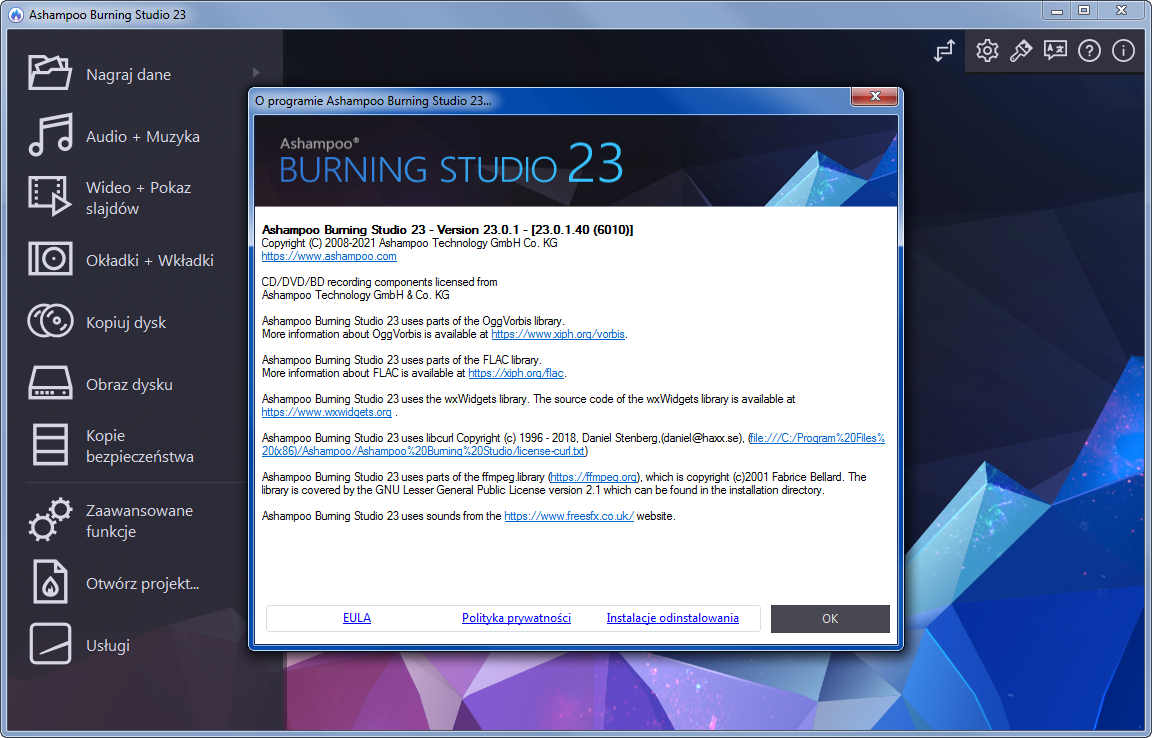Maximize the Ashampoo Burning Studio 23 window

point(1084,10)
